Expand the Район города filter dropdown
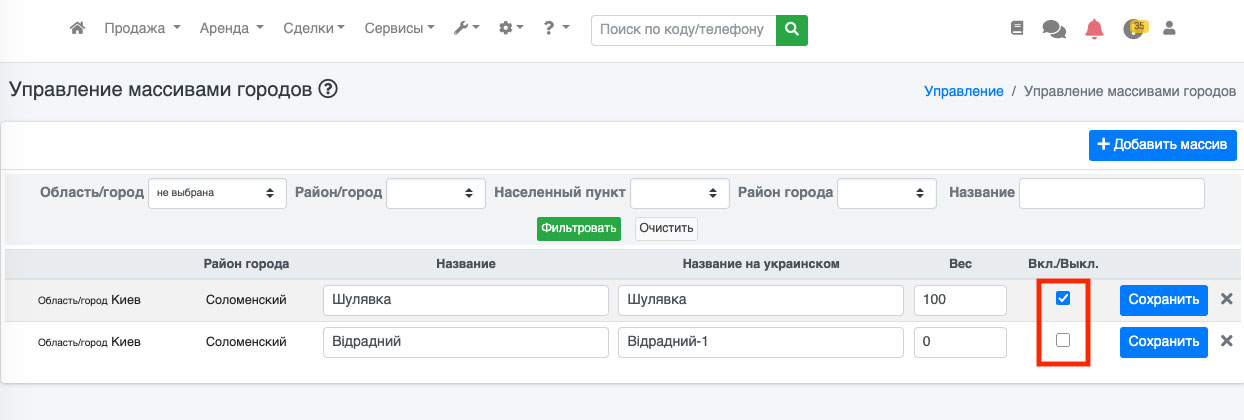The height and width of the screenshot is (420, 1244). [886, 193]
